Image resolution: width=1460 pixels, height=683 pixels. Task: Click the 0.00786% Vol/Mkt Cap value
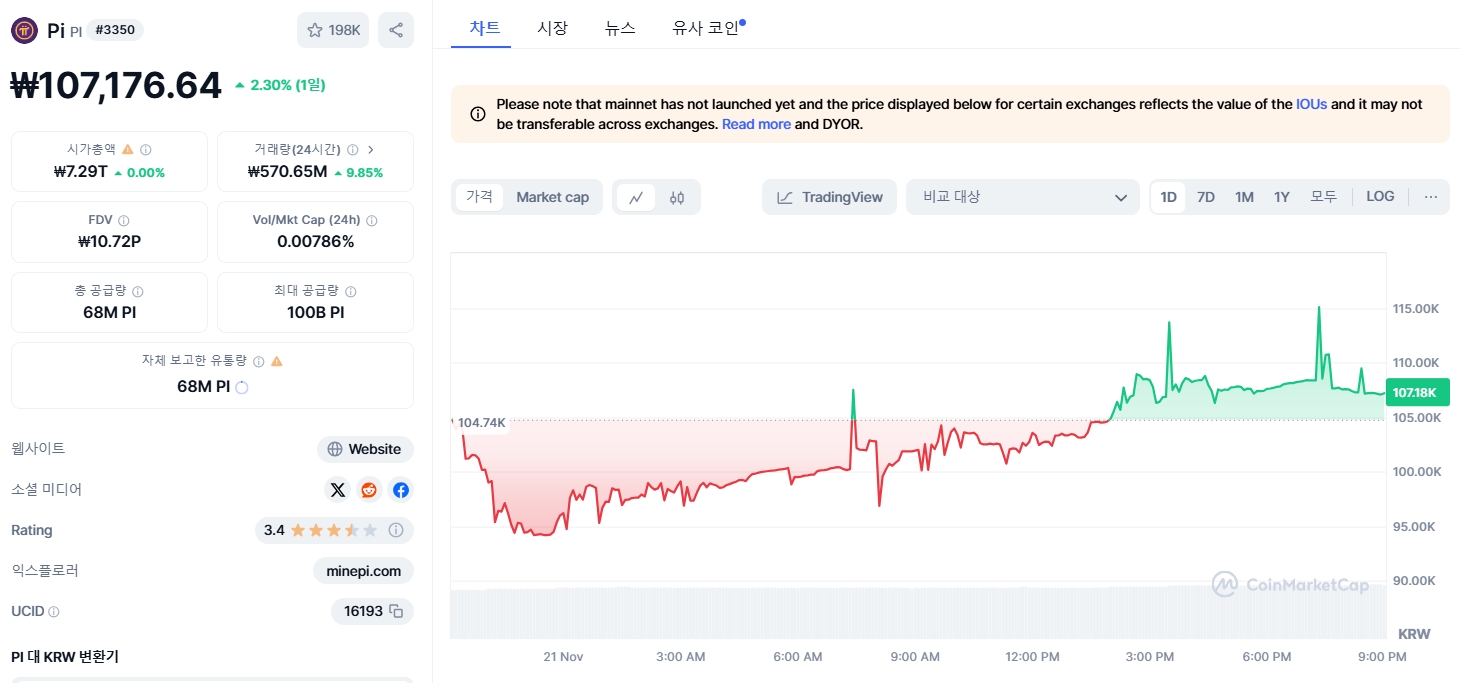(x=315, y=242)
